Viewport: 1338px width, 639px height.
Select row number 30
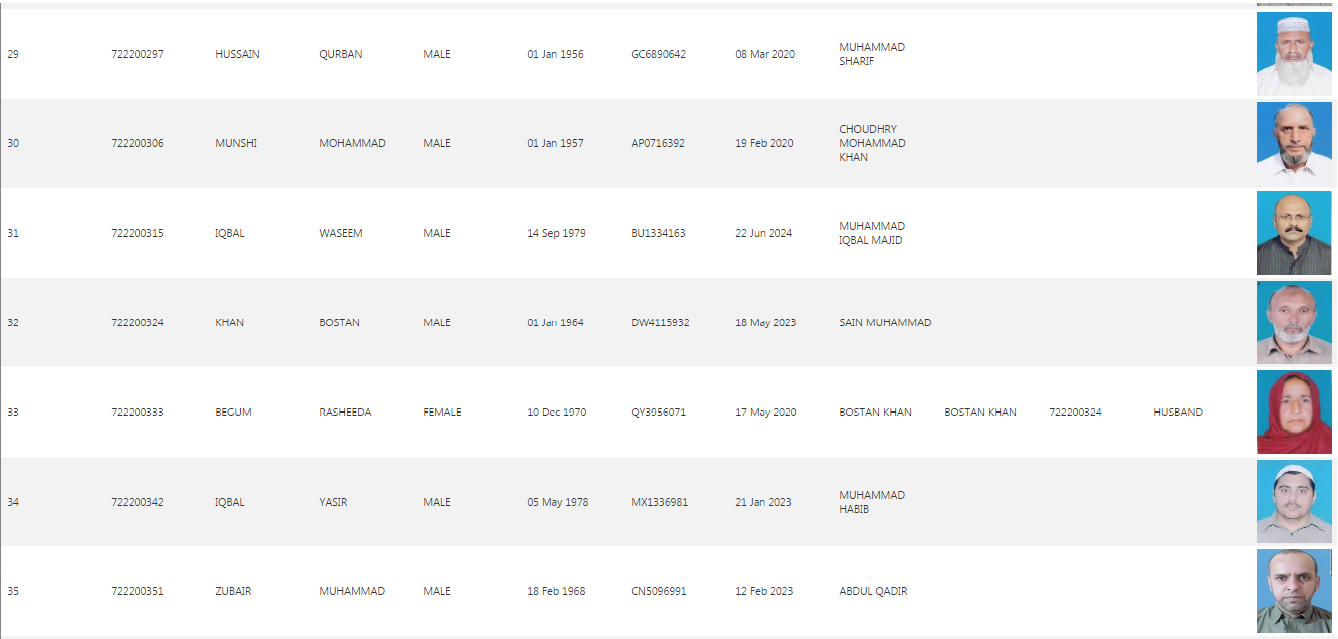pyautogui.click(x=13, y=143)
